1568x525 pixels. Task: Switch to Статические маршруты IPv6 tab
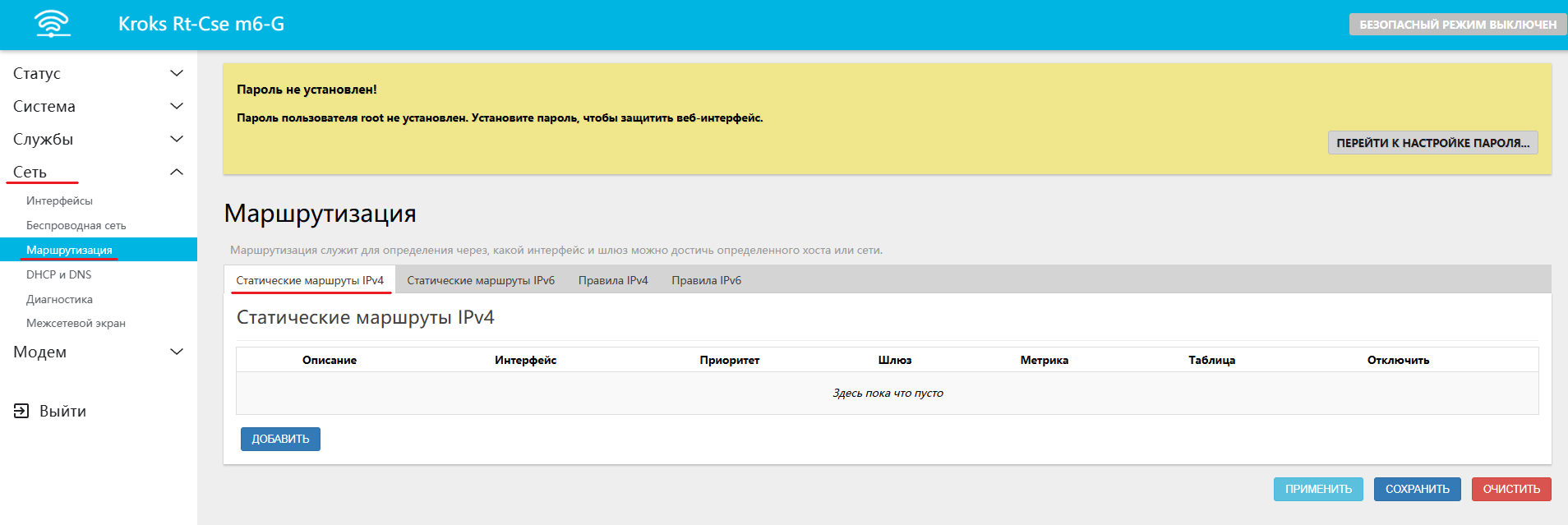(481, 280)
